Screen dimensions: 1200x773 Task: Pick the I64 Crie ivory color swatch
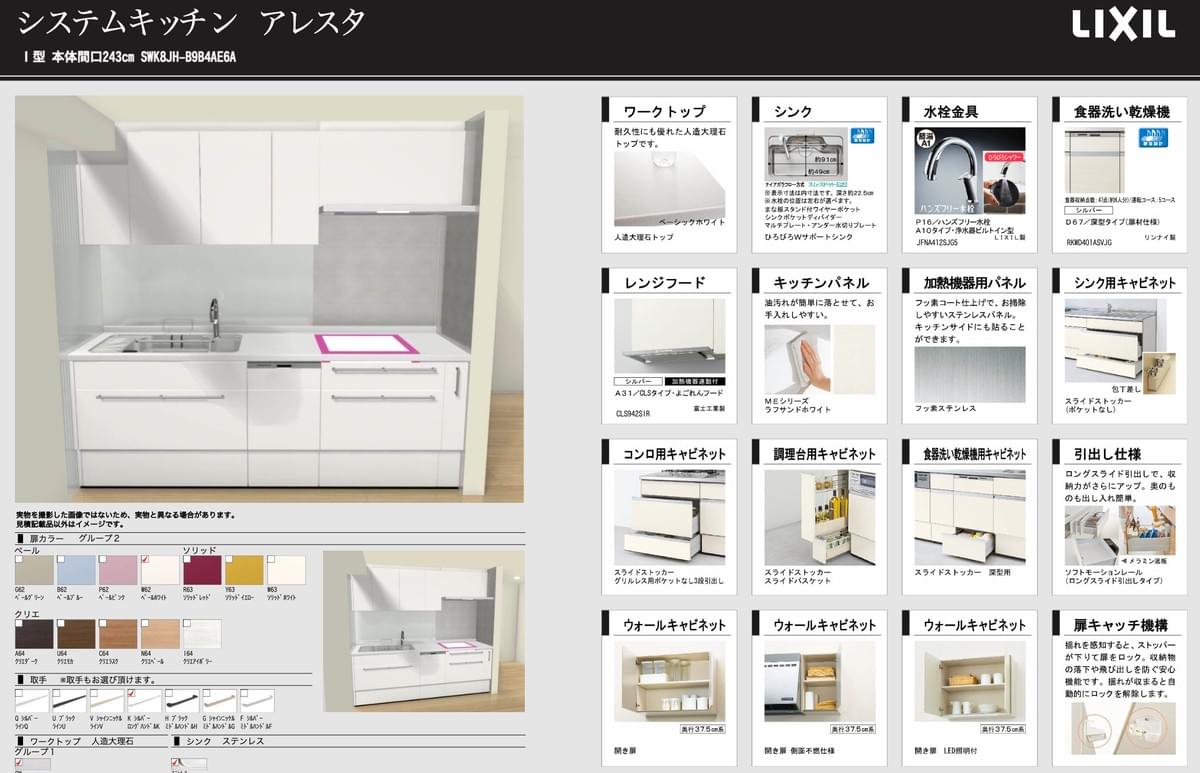tap(202, 634)
